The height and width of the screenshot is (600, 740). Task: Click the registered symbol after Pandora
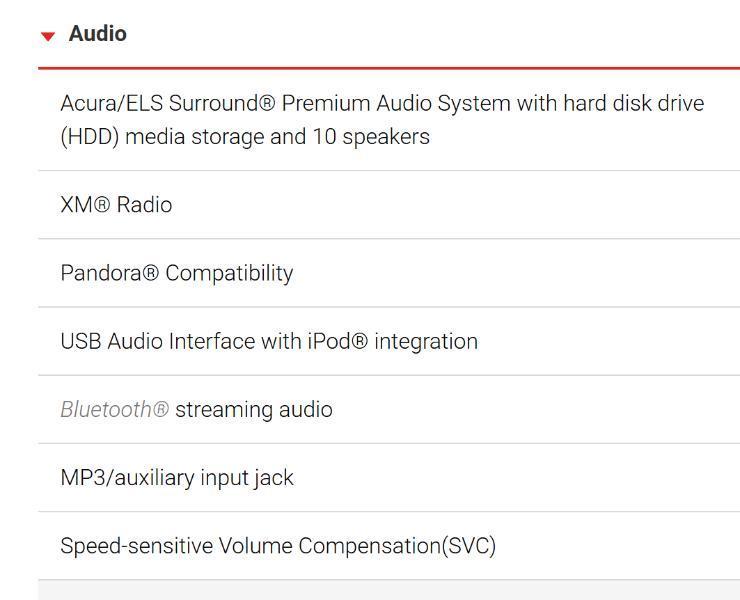151,273
